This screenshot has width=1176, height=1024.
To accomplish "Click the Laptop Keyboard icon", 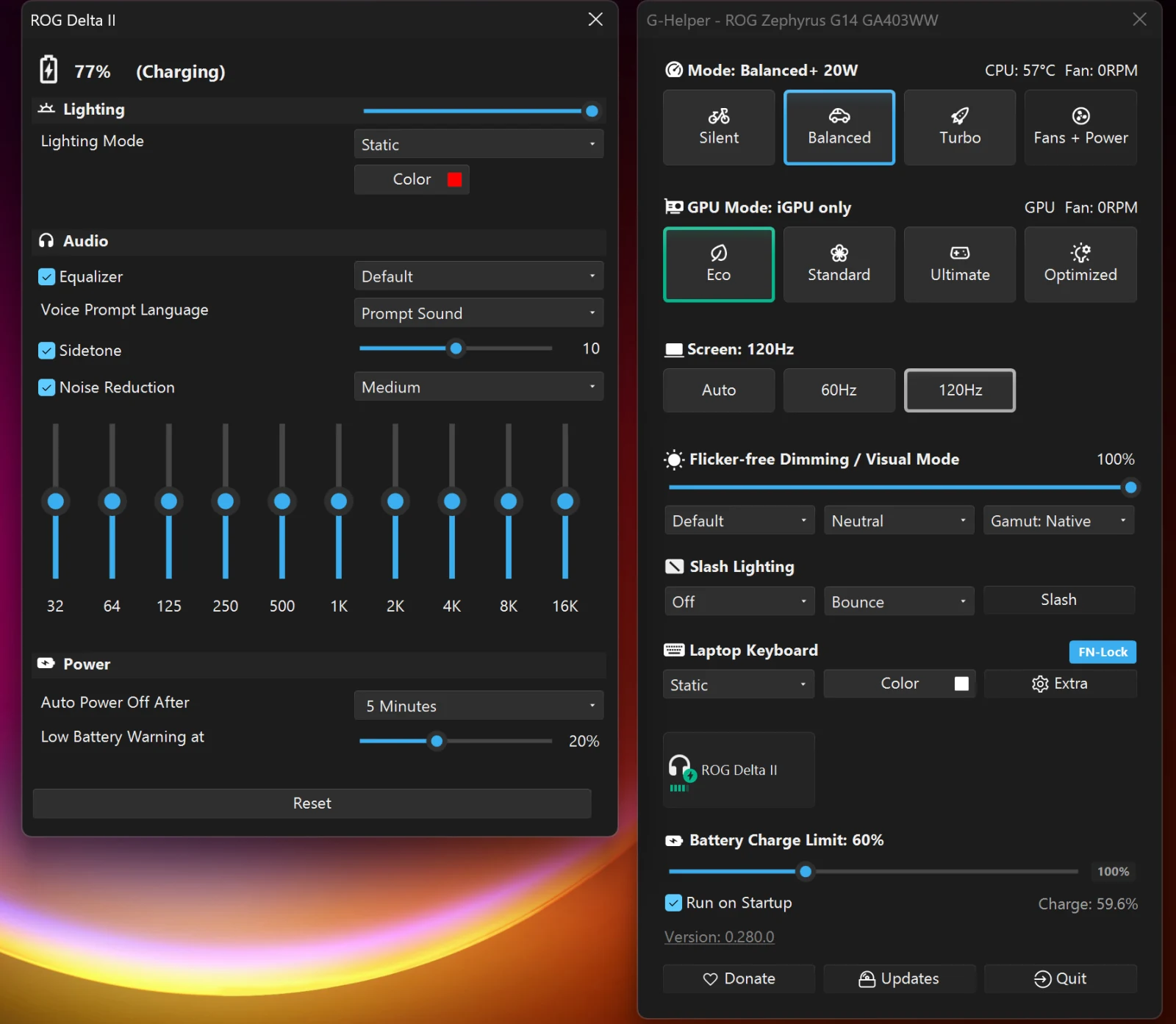I will pyautogui.click(x=674, y=650).
